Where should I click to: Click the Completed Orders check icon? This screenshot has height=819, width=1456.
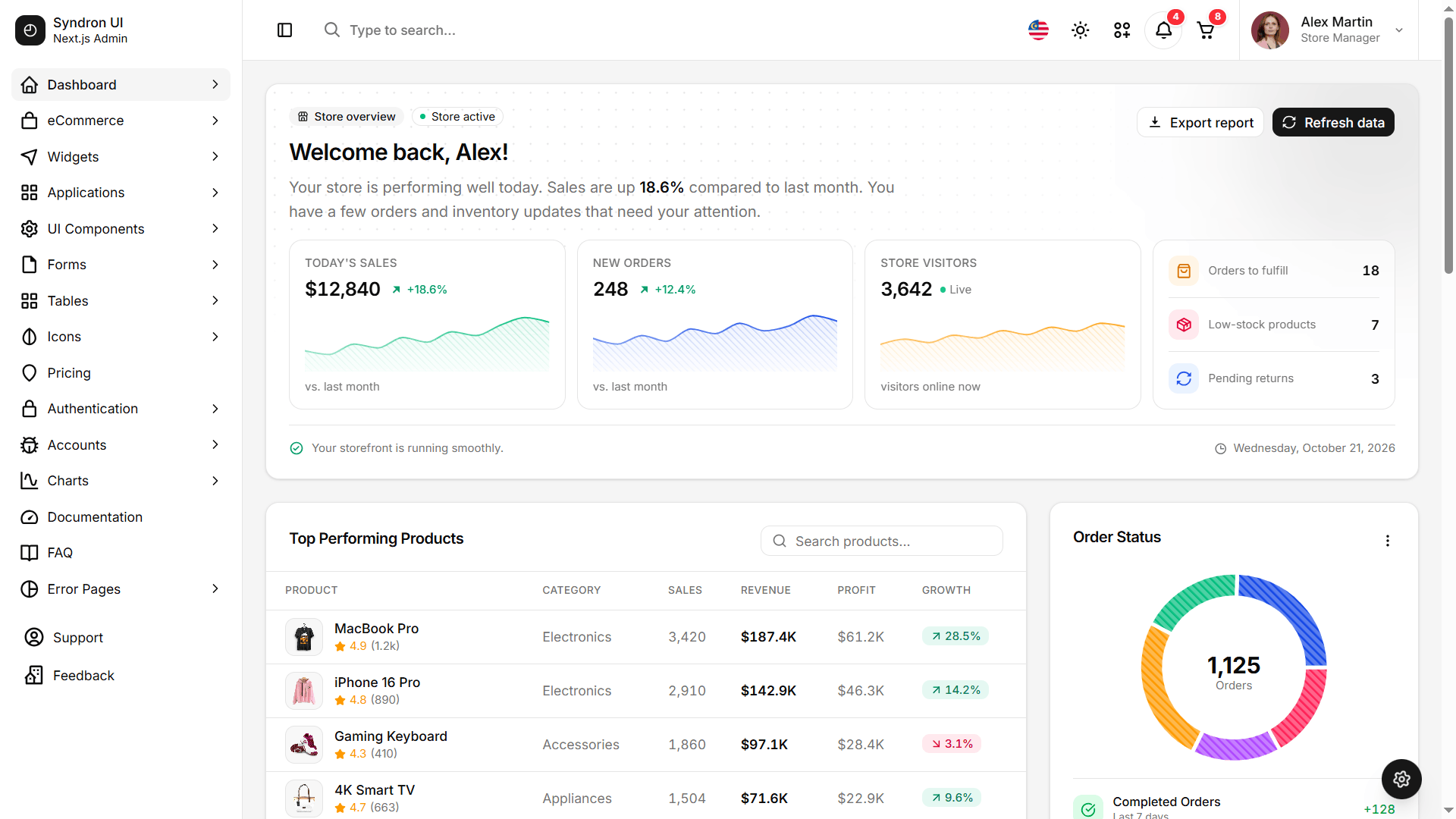[1088, 808]
